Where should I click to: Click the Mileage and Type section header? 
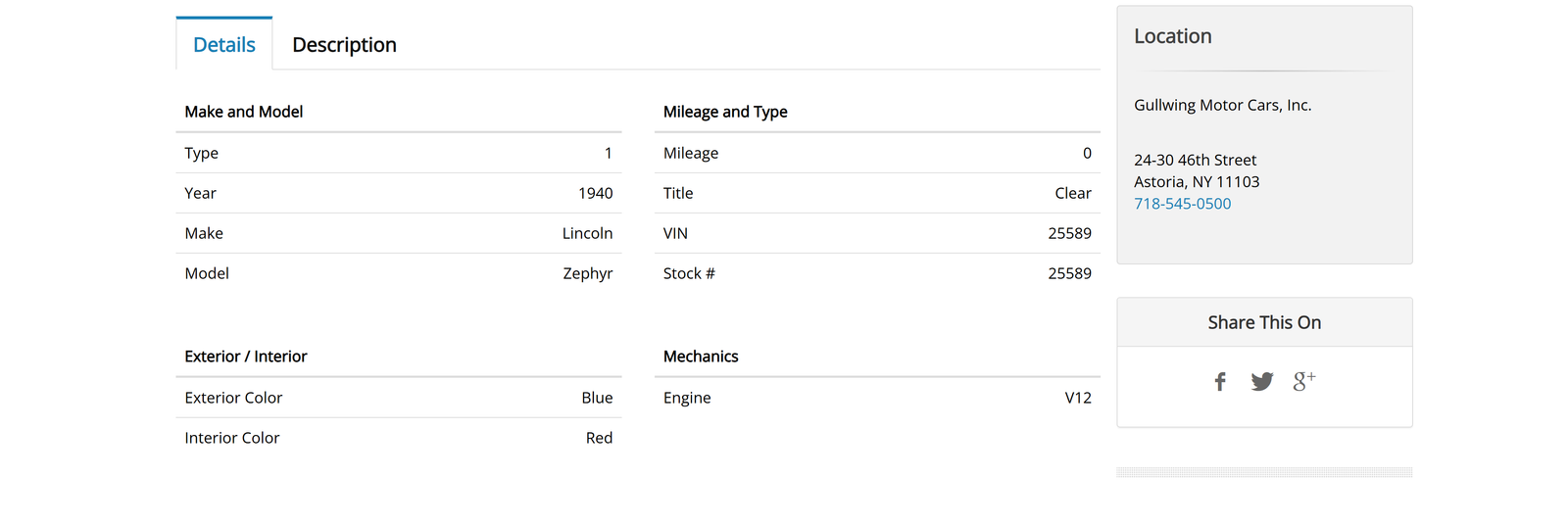pyautogui.click(x=725, y=112)
